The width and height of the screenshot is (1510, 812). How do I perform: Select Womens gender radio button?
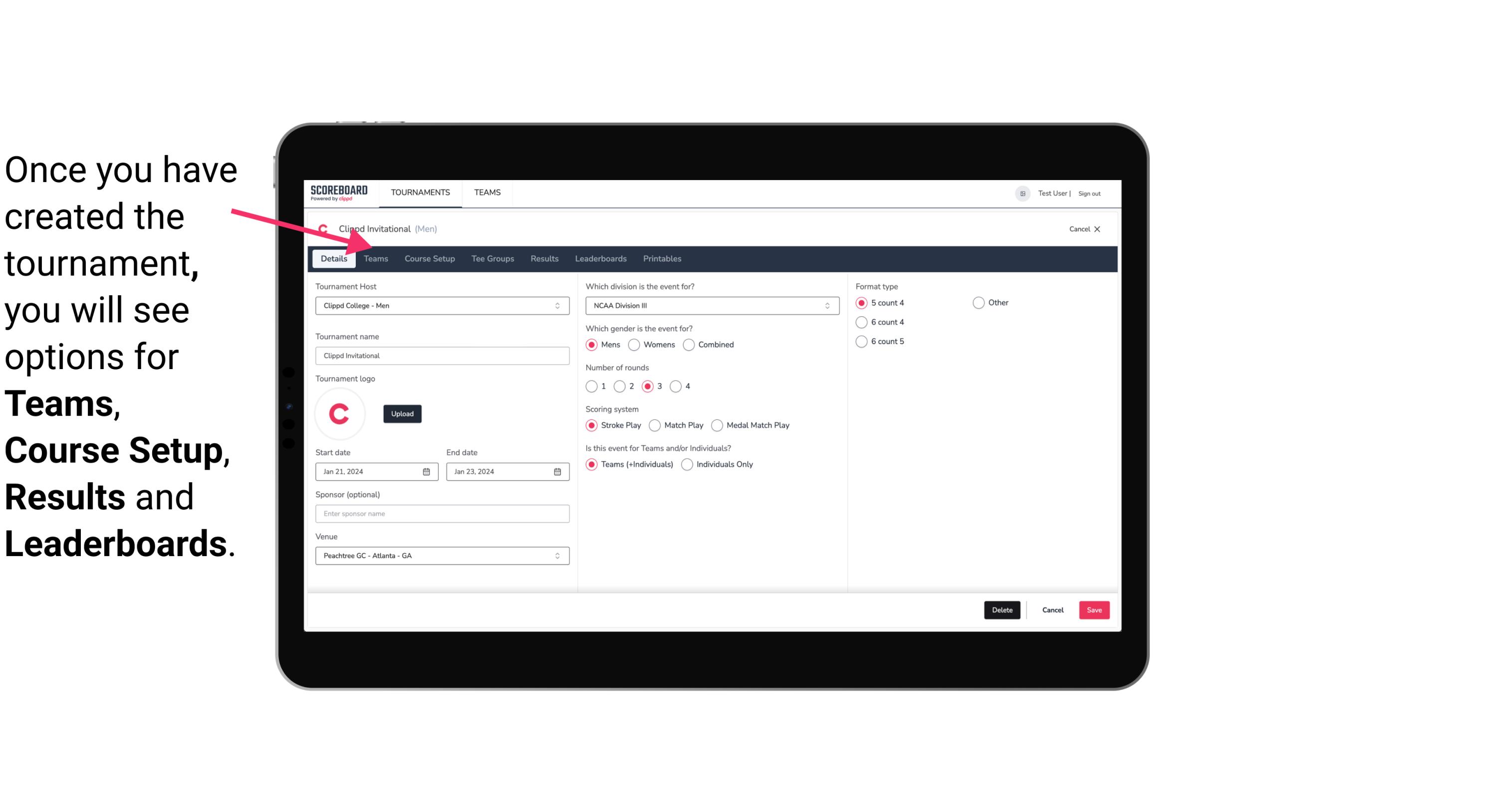[634, 344]
